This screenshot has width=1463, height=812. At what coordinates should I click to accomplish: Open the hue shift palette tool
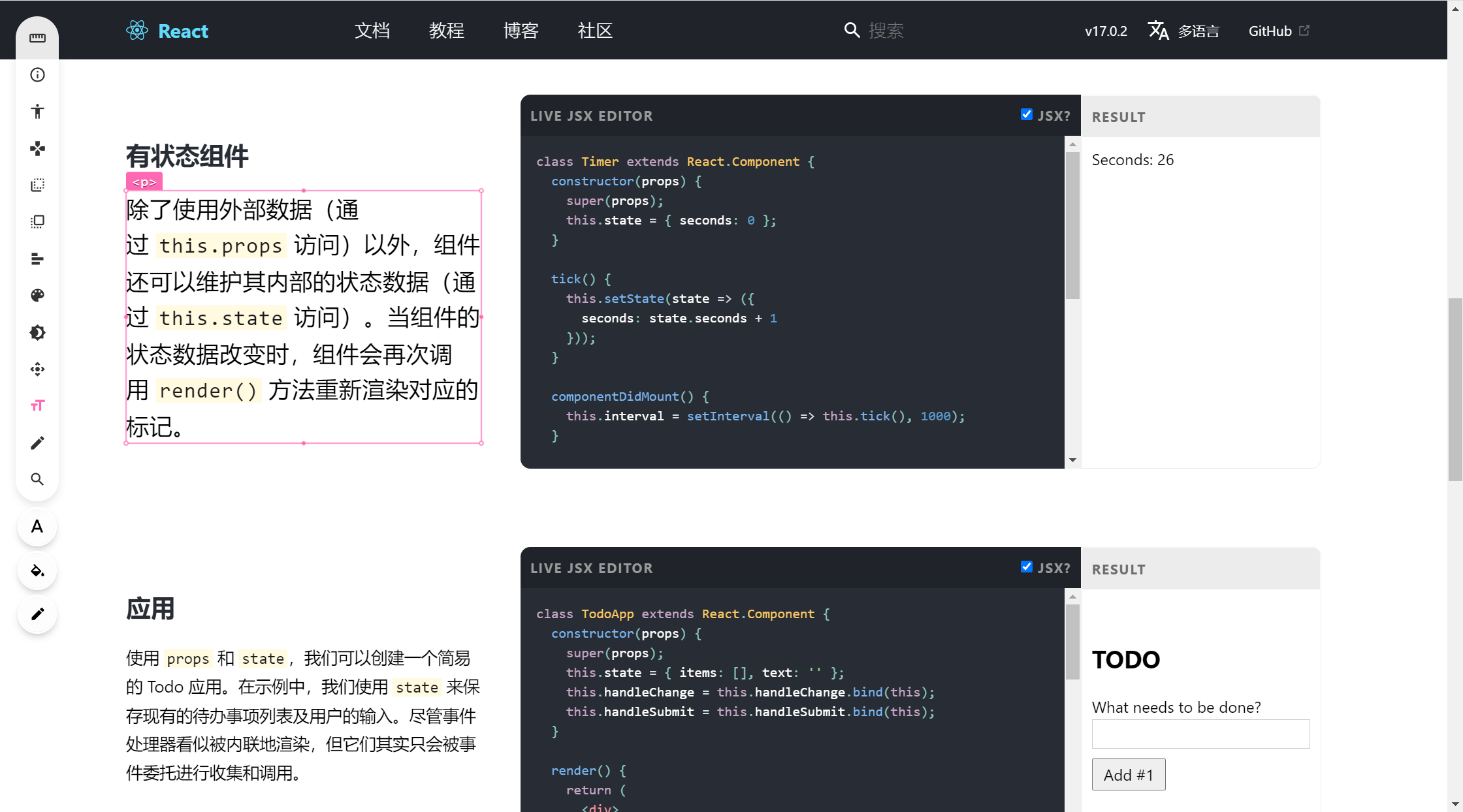[37, 296]
